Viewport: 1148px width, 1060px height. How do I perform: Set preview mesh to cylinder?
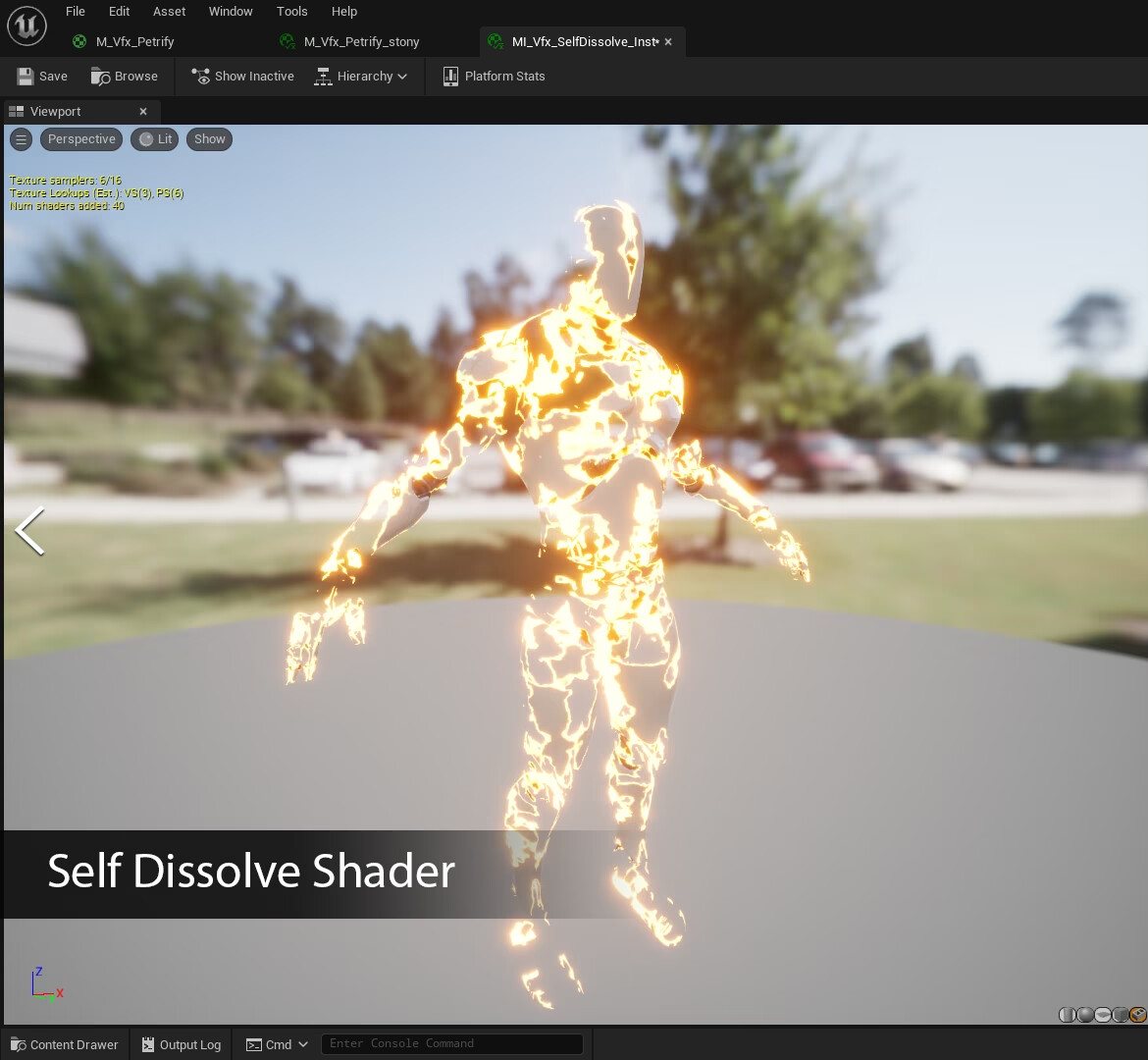coord(1068,1015)
